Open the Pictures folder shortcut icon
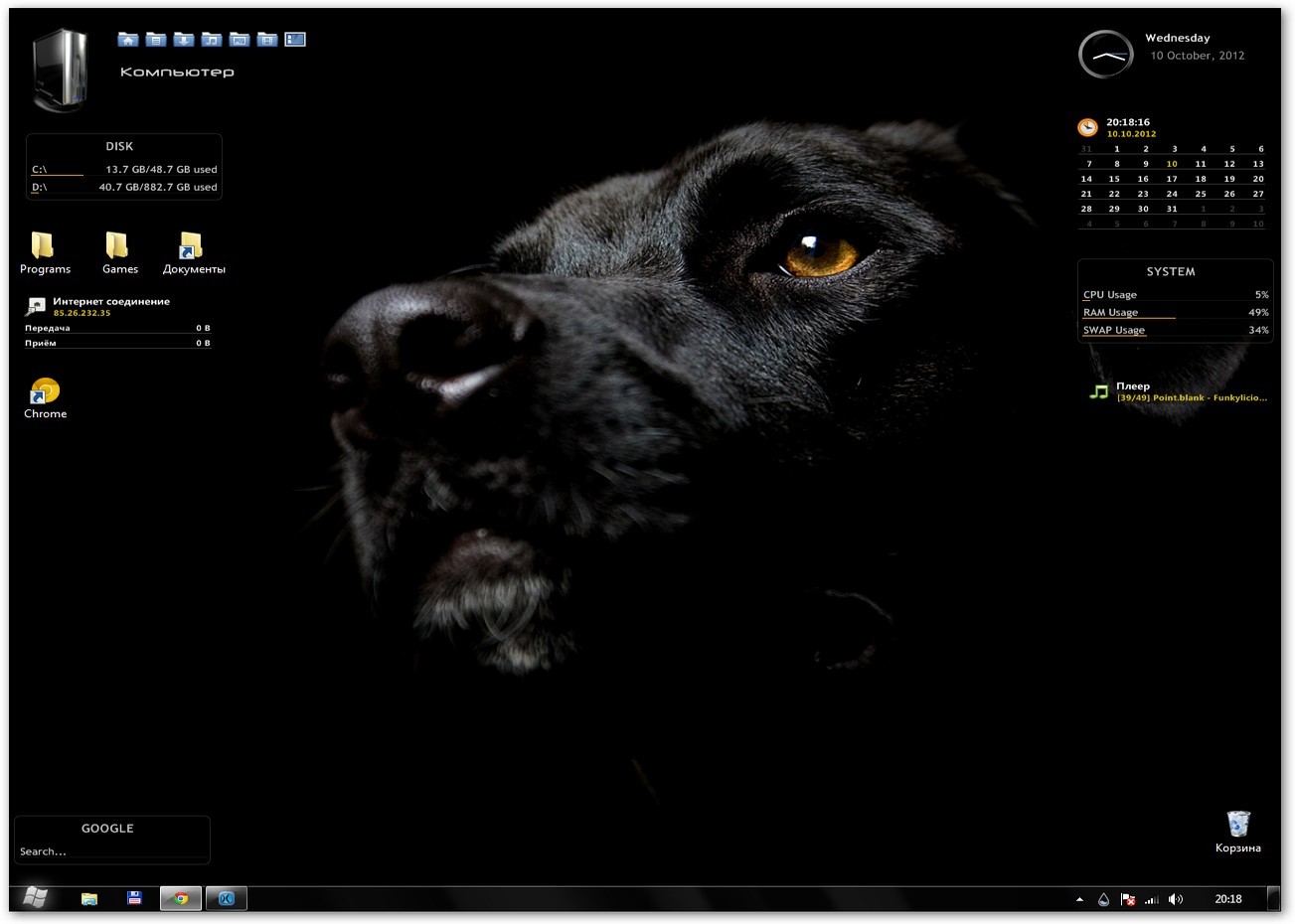 pos(240,40)
